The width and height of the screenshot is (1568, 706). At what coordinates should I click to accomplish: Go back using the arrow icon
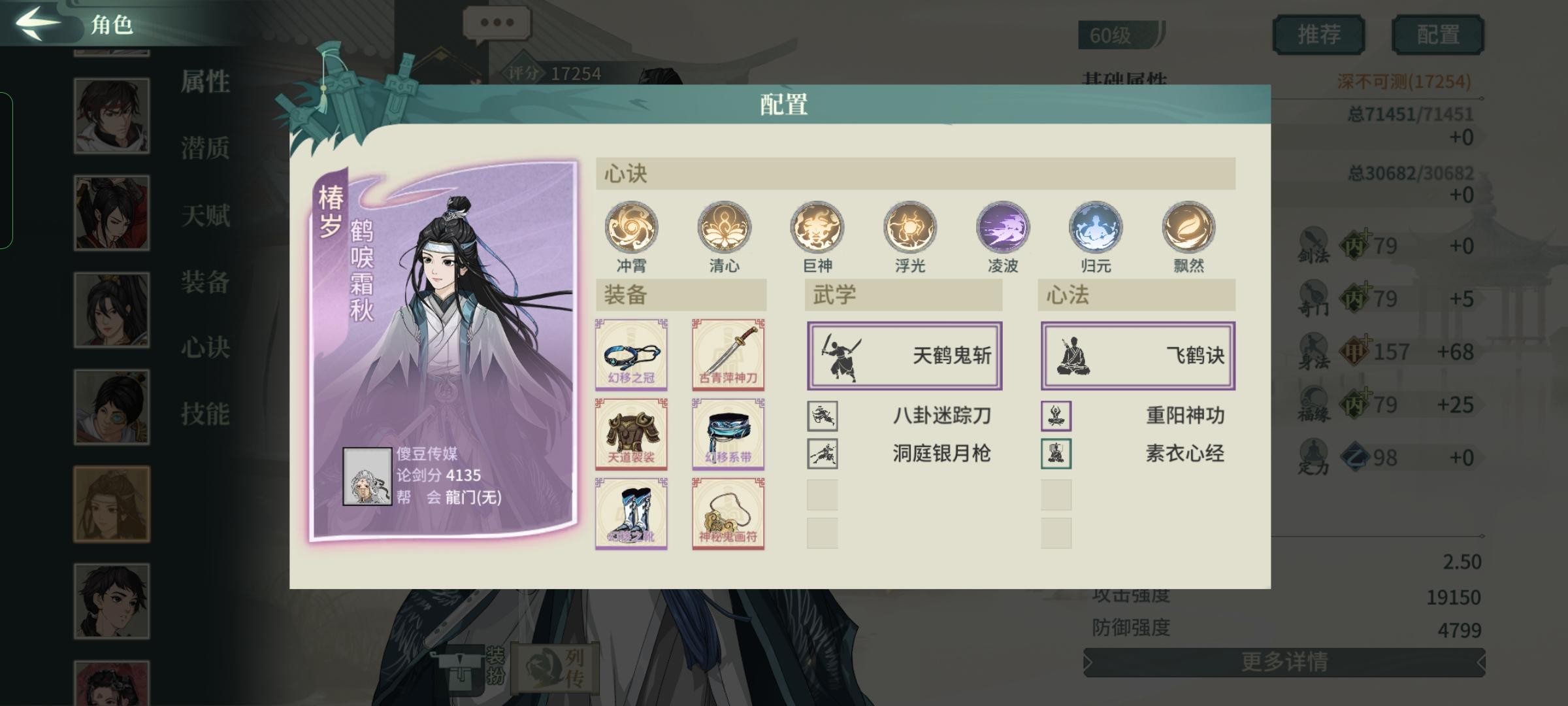[x=37, y=24]
